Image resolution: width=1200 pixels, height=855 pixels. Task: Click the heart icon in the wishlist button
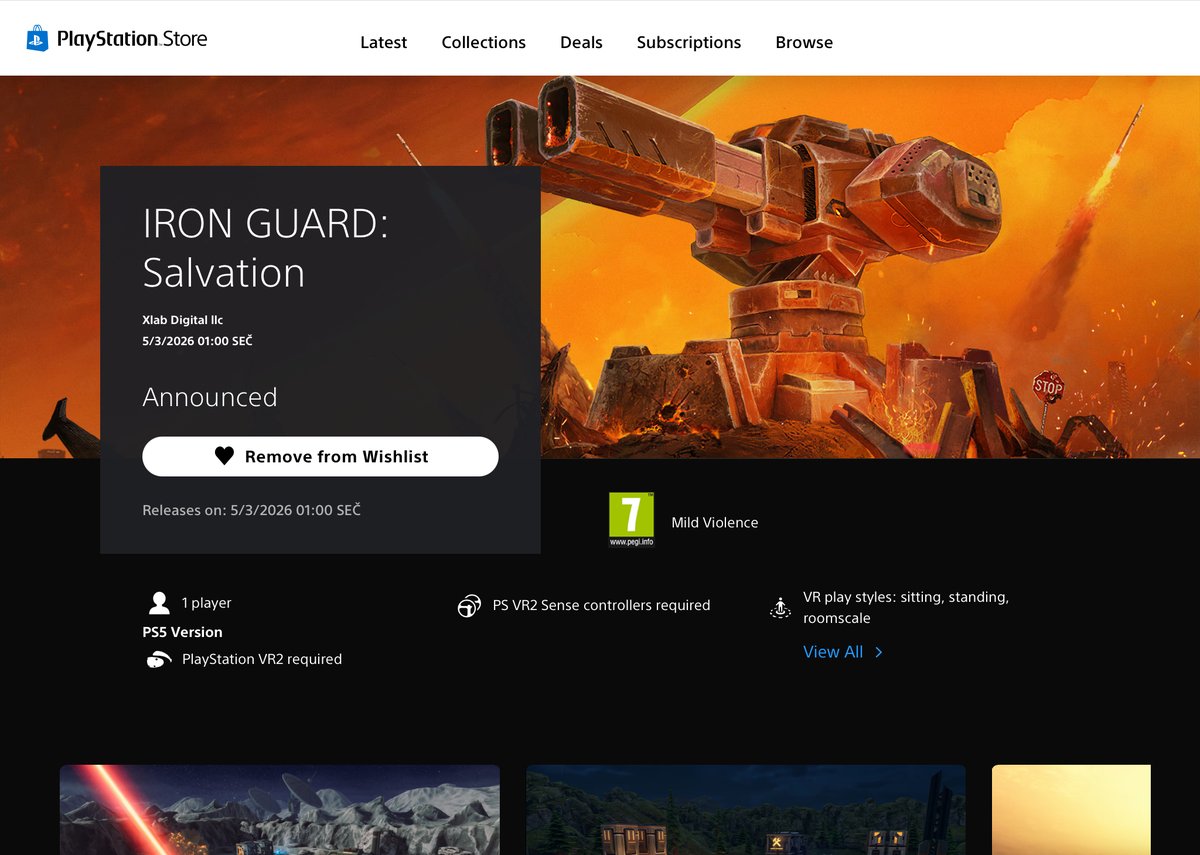pos(224,456)
